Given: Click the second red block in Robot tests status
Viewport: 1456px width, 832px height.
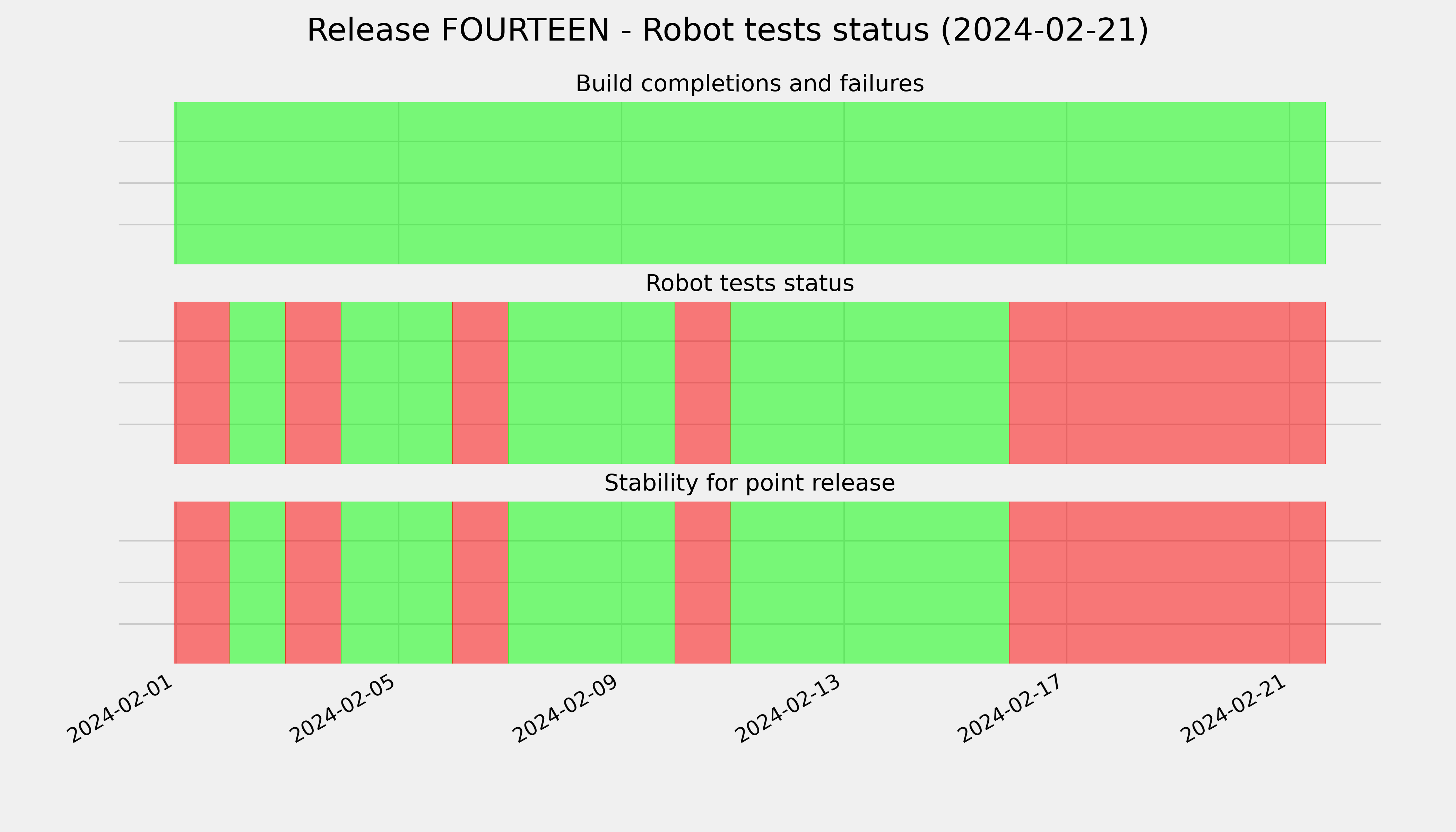Looking at the screenshot, I should pyautogui.click(x=313, y=383).
